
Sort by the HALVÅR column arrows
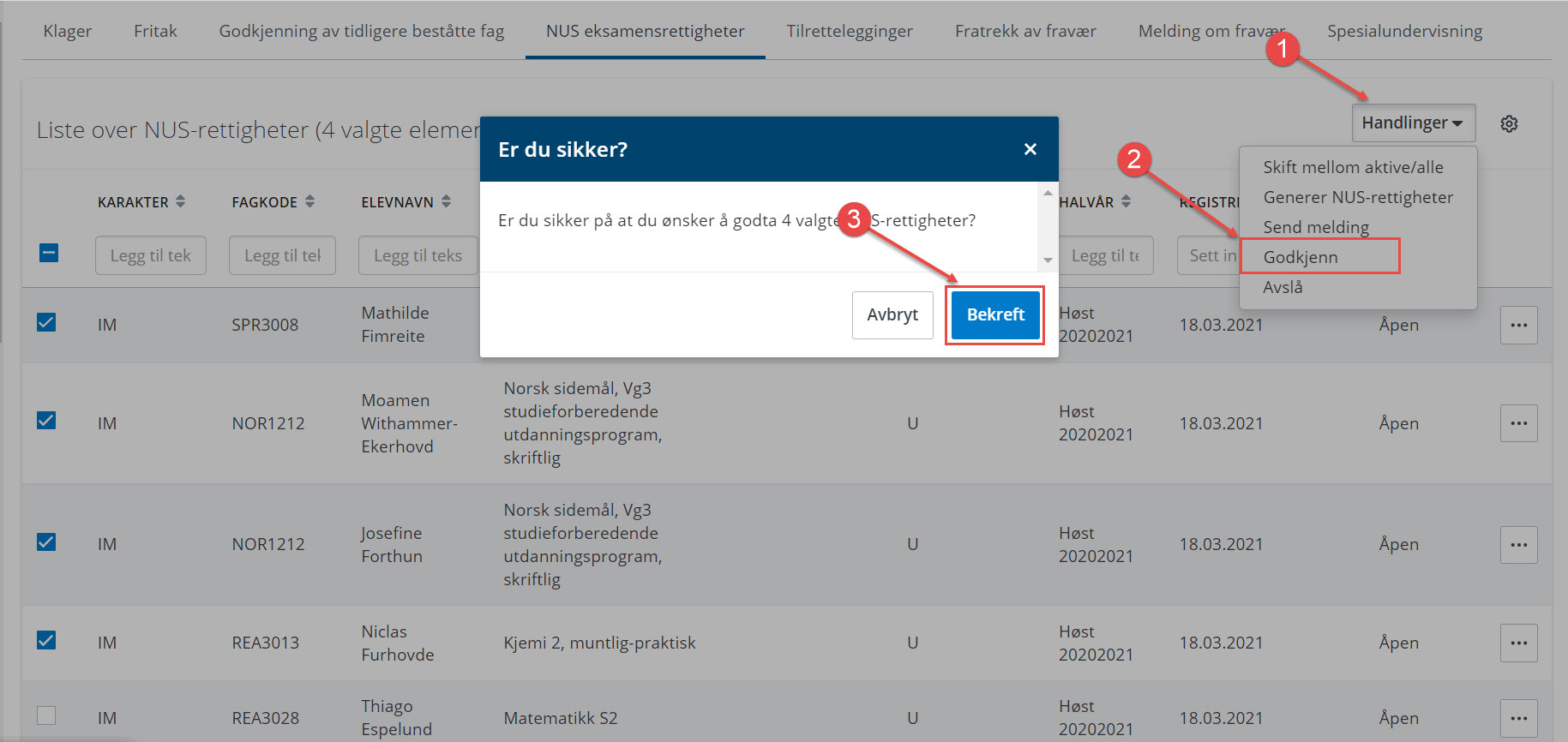point(1126,201)
